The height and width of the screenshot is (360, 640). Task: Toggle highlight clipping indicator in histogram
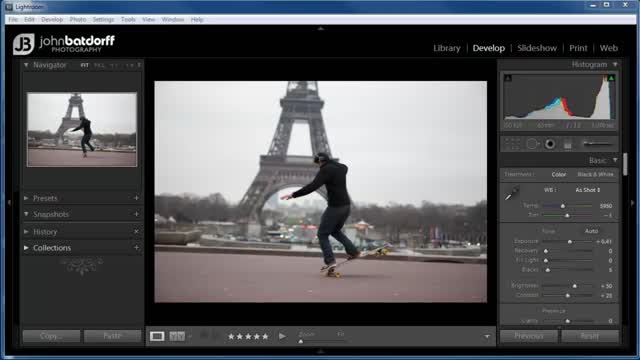[611, 78]
